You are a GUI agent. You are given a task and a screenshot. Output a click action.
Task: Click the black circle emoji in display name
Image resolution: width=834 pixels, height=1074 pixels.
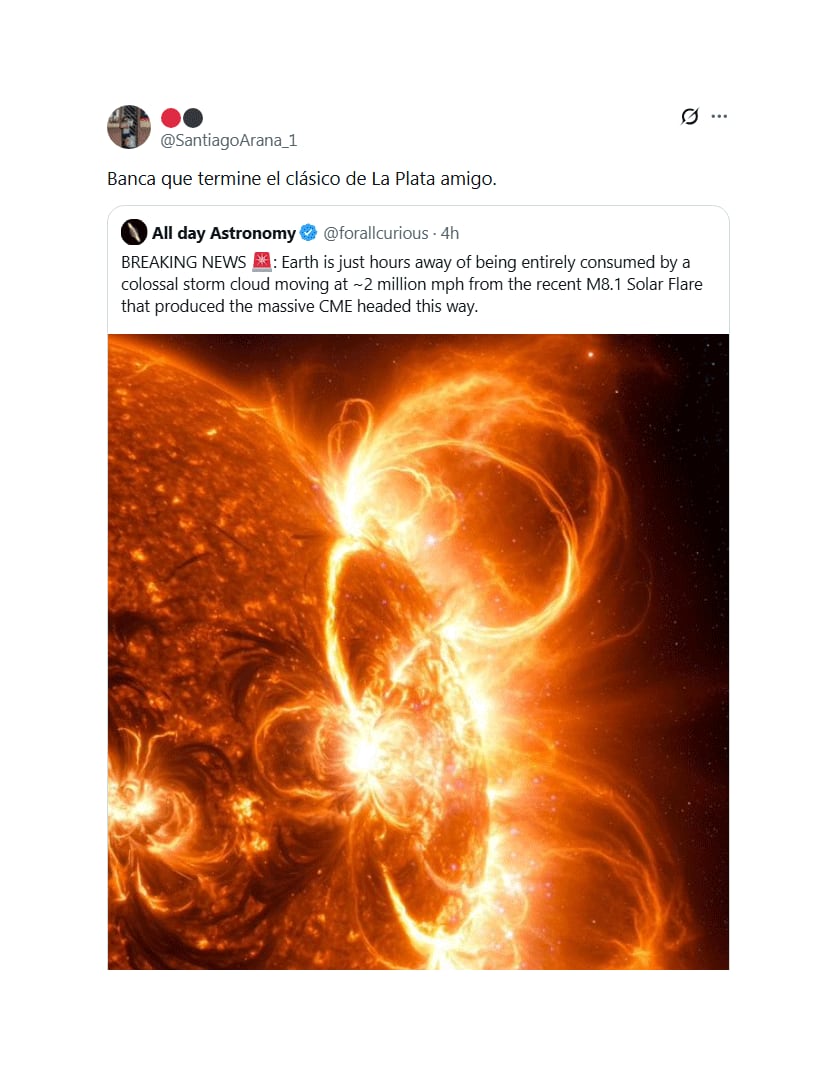tap(193, 118)
